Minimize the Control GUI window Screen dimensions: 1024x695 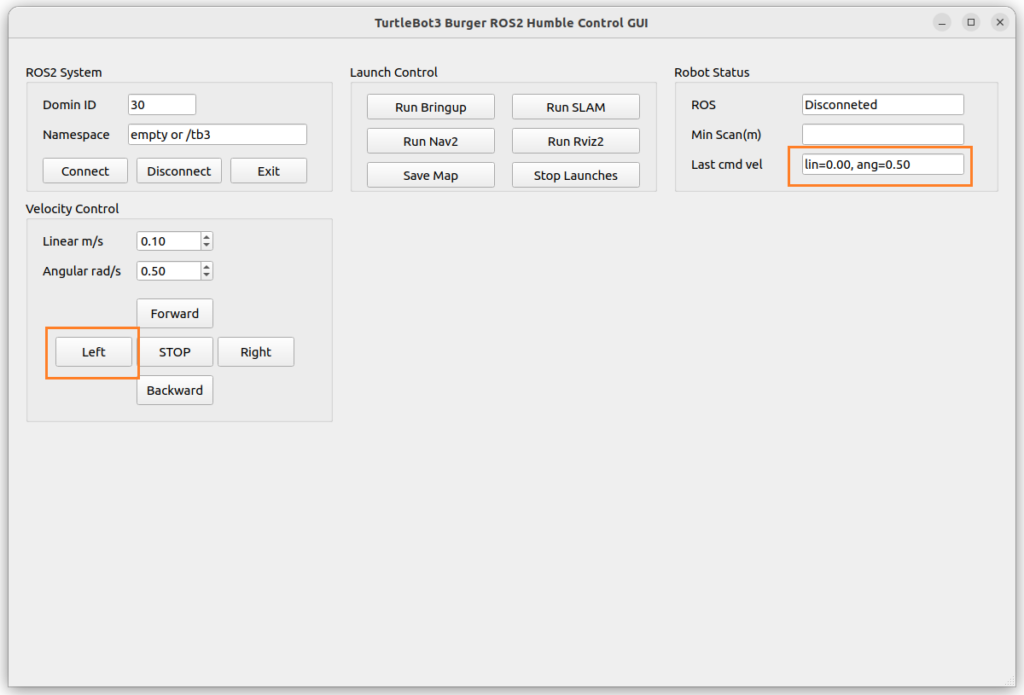[x=942, y=22]
